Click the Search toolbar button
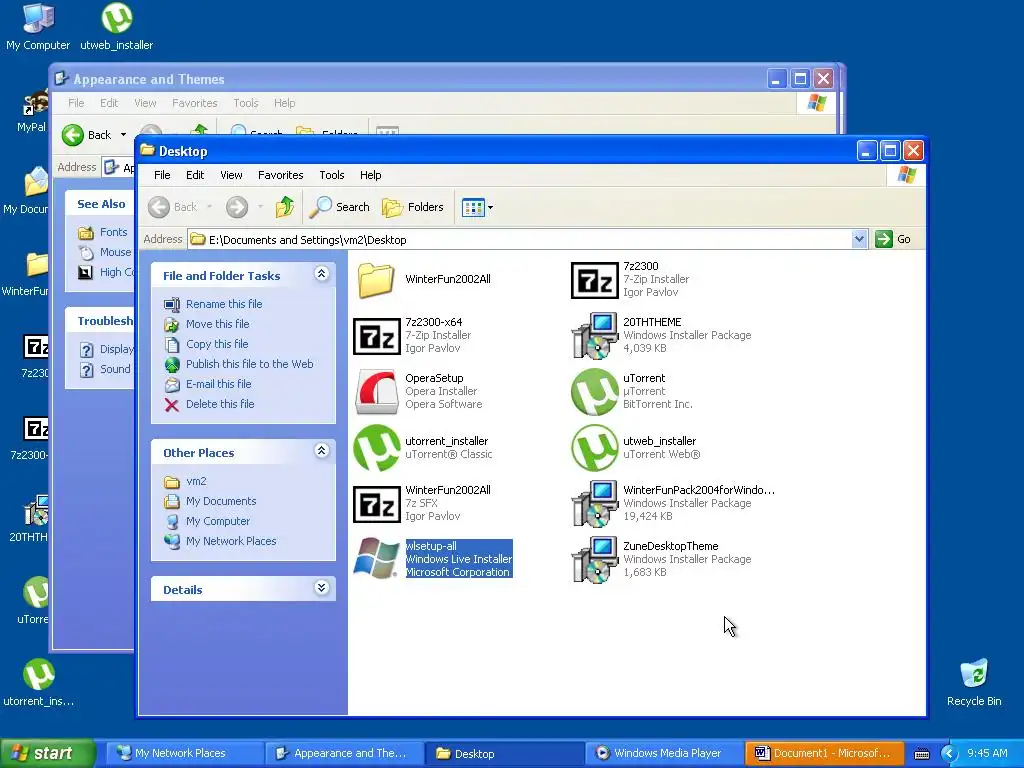This screenshot has height=768, width=1024. (339, 207)
